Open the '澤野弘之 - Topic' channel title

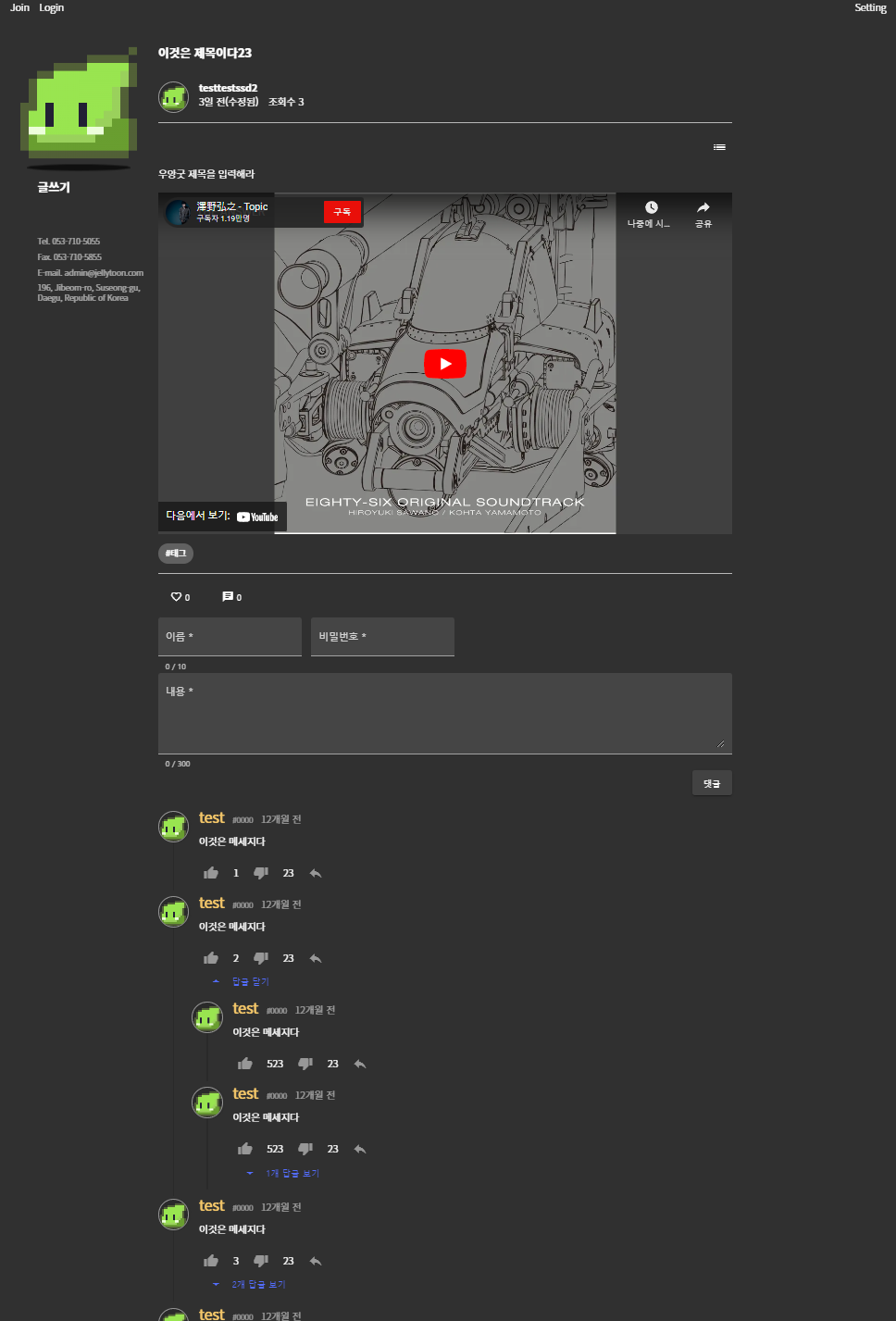click(x=232, y=206)
